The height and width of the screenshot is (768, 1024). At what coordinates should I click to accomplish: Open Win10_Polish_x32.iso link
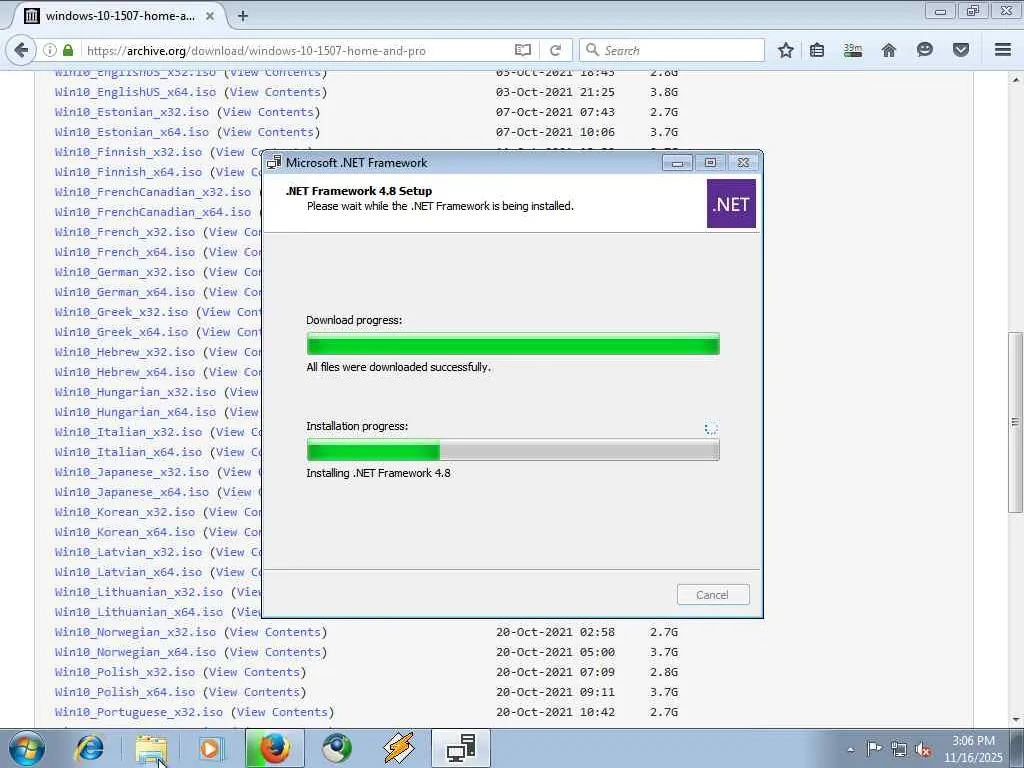[125, 672]
